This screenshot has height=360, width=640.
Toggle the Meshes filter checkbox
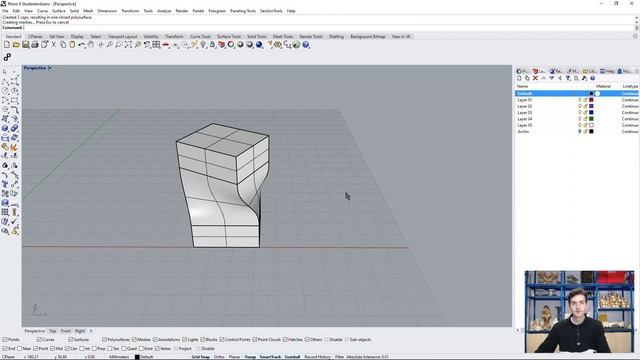[134, 340]
